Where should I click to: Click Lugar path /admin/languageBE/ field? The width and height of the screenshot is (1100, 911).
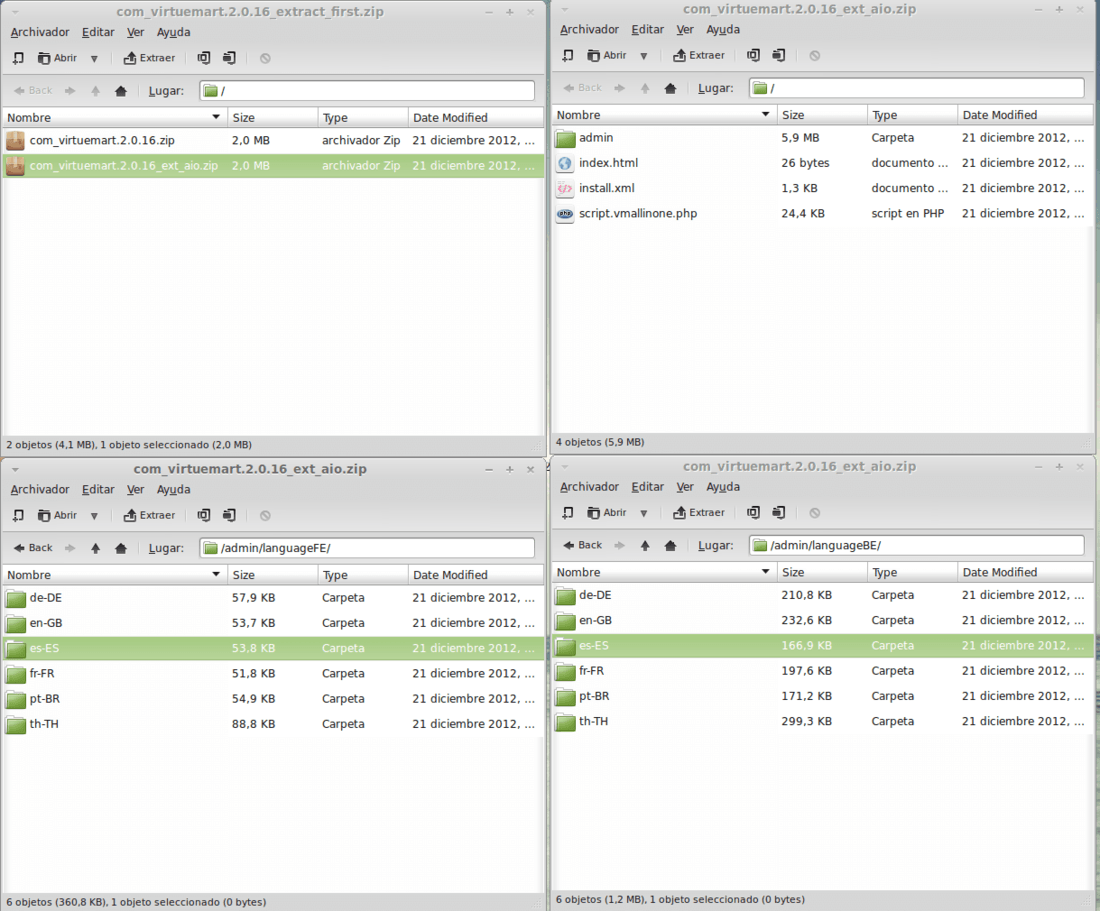(916, 545)
